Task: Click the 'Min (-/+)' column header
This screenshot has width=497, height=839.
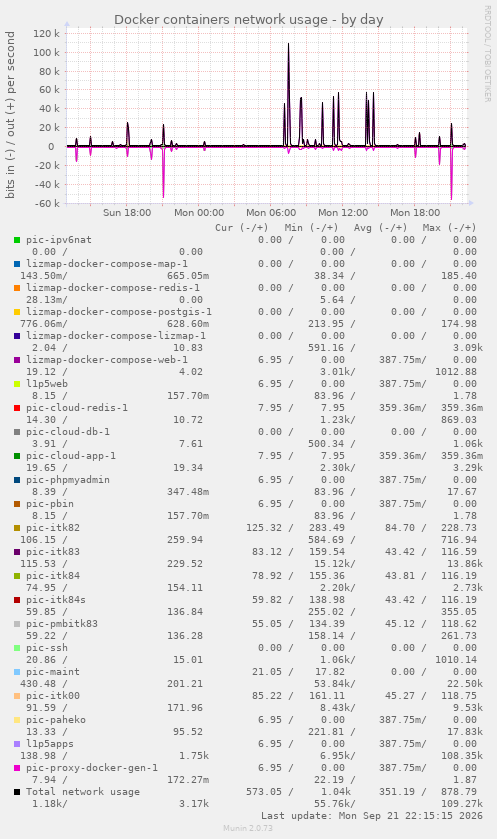Action: [311, 228]
